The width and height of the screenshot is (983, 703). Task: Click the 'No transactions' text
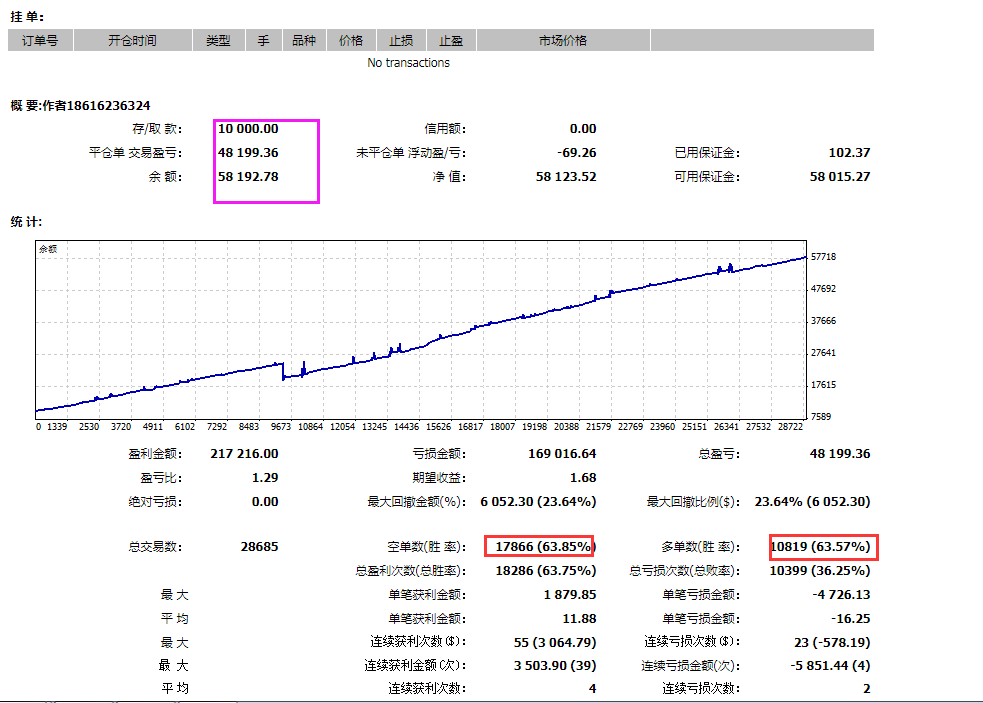click(x=409, y=63)
